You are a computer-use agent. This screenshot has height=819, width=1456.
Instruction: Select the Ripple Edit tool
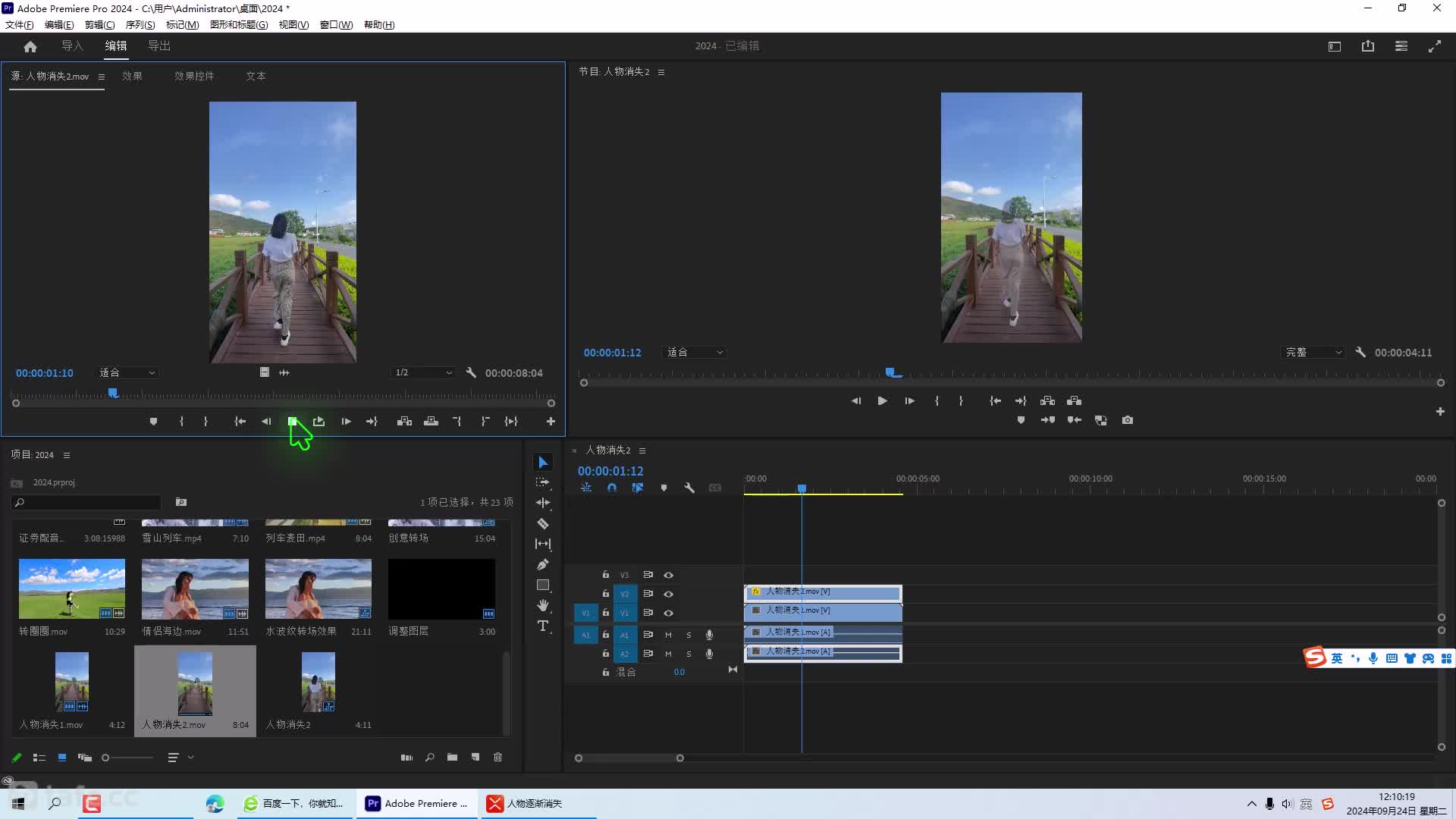point(543,503)
